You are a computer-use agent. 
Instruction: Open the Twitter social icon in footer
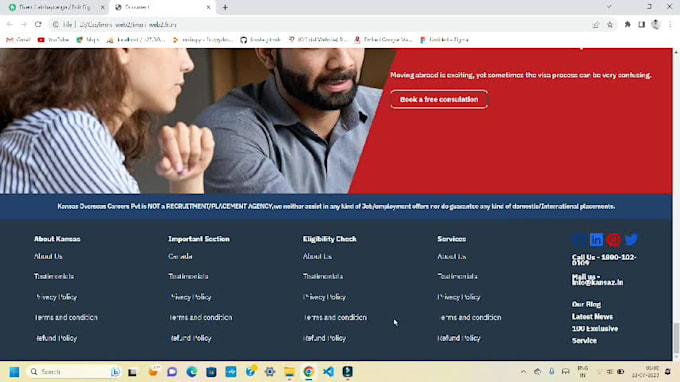631,240
